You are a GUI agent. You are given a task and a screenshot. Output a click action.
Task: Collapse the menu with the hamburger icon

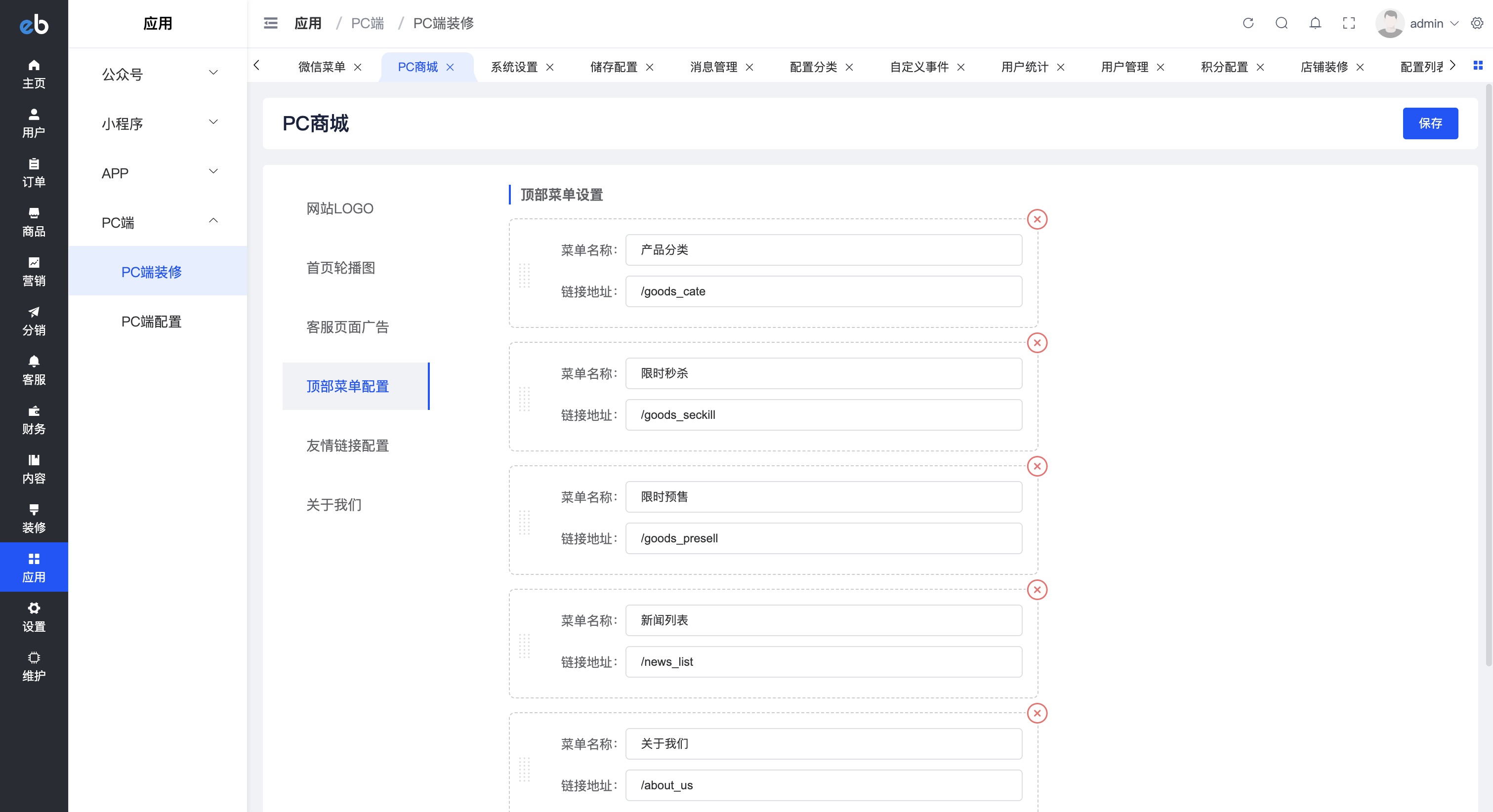pos(270,23)
